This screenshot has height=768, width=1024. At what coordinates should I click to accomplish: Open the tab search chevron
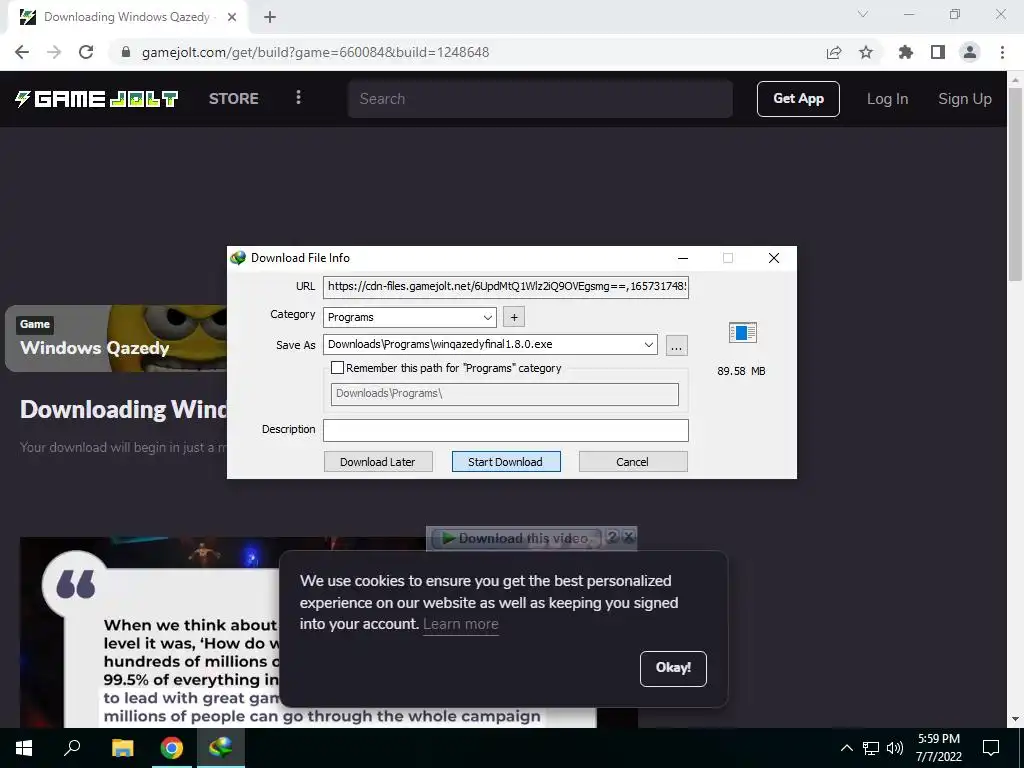tap(863, 14)
